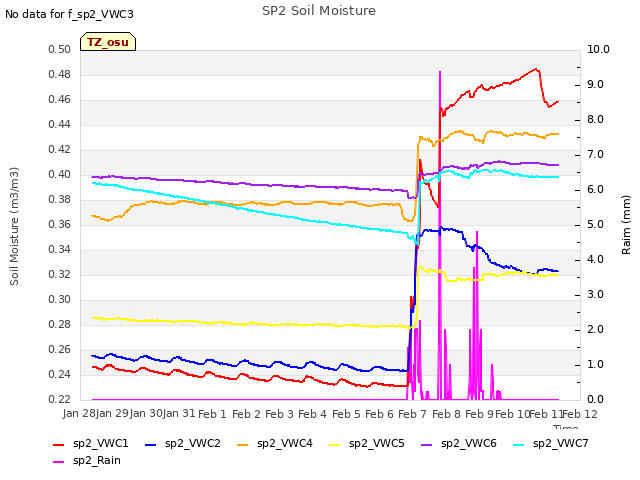Screen dimensions: 640x480
Task: Click the 0.36 left axis tick label
Action: tap(60, 224)
